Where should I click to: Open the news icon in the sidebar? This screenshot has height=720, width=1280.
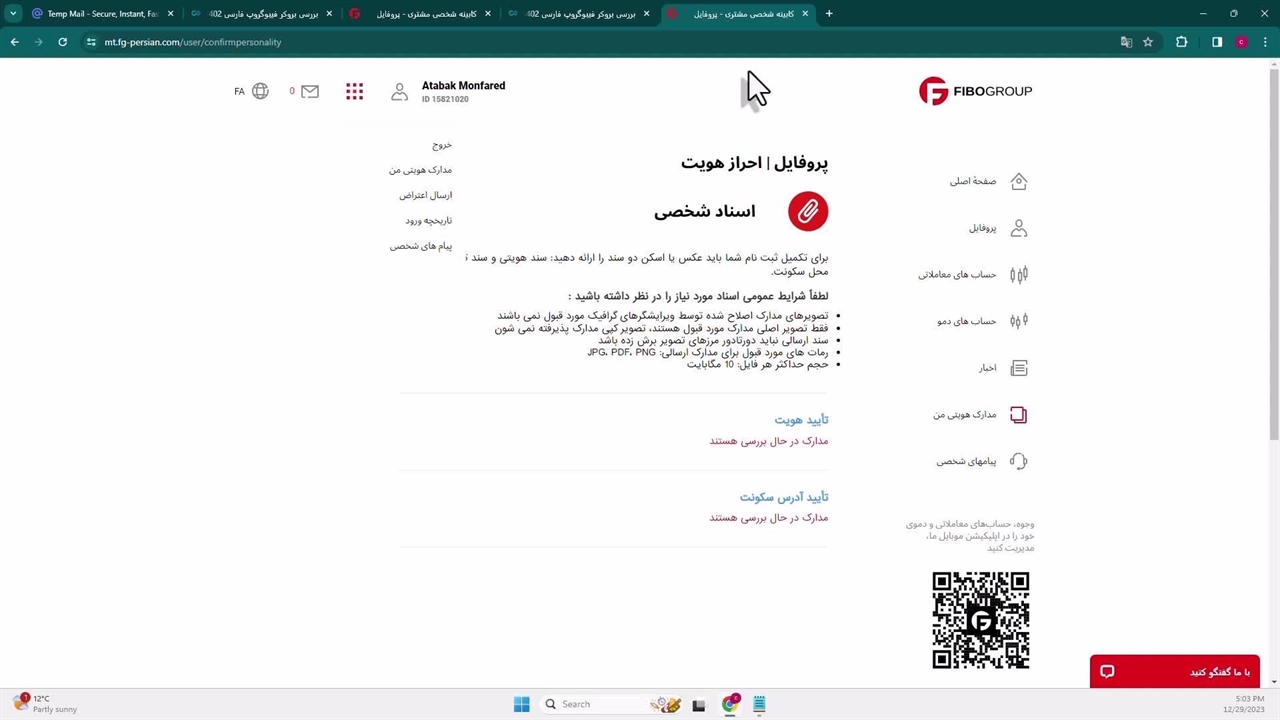coord(1018,368)
